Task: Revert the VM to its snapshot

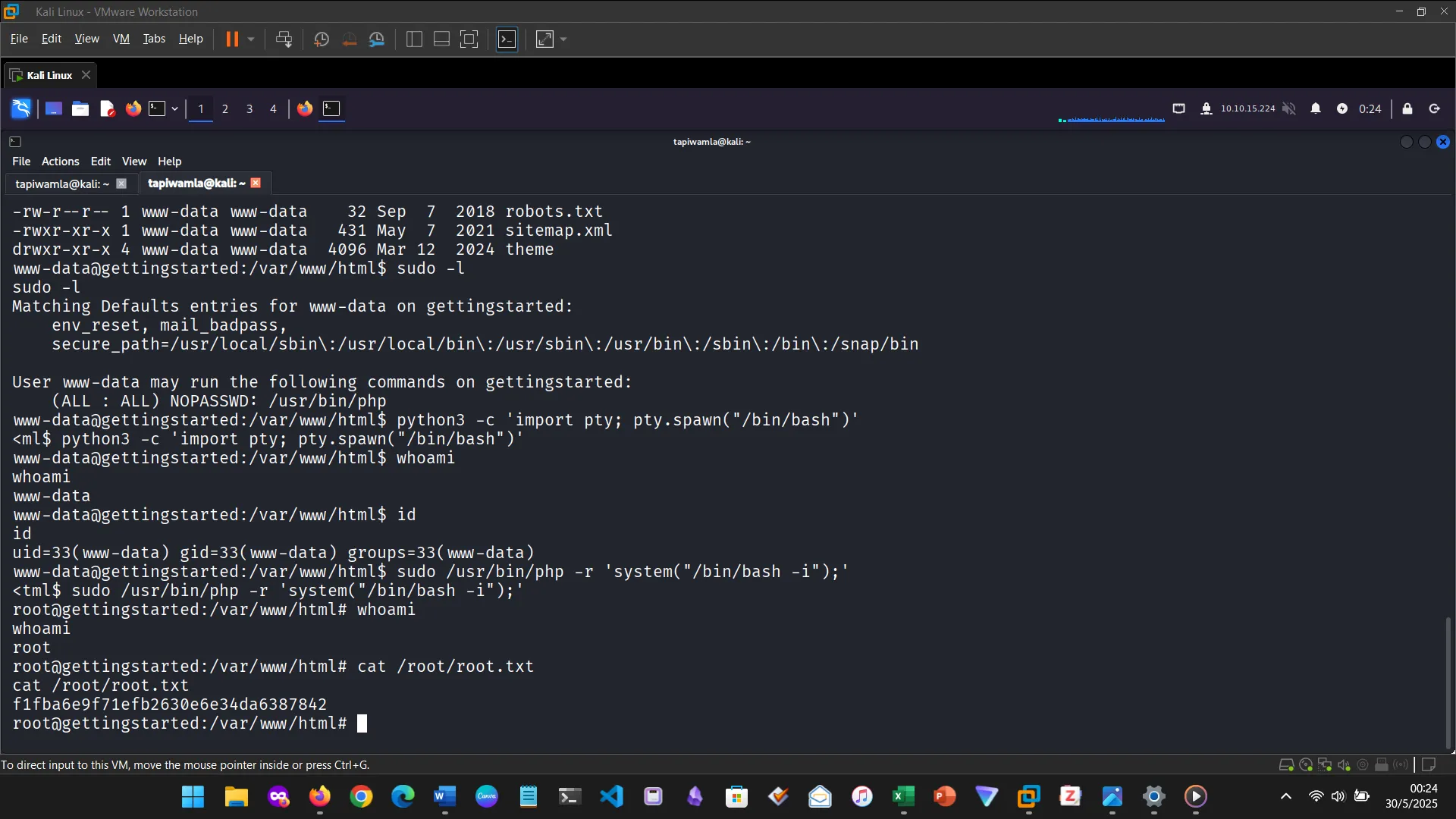Action: 349,39
